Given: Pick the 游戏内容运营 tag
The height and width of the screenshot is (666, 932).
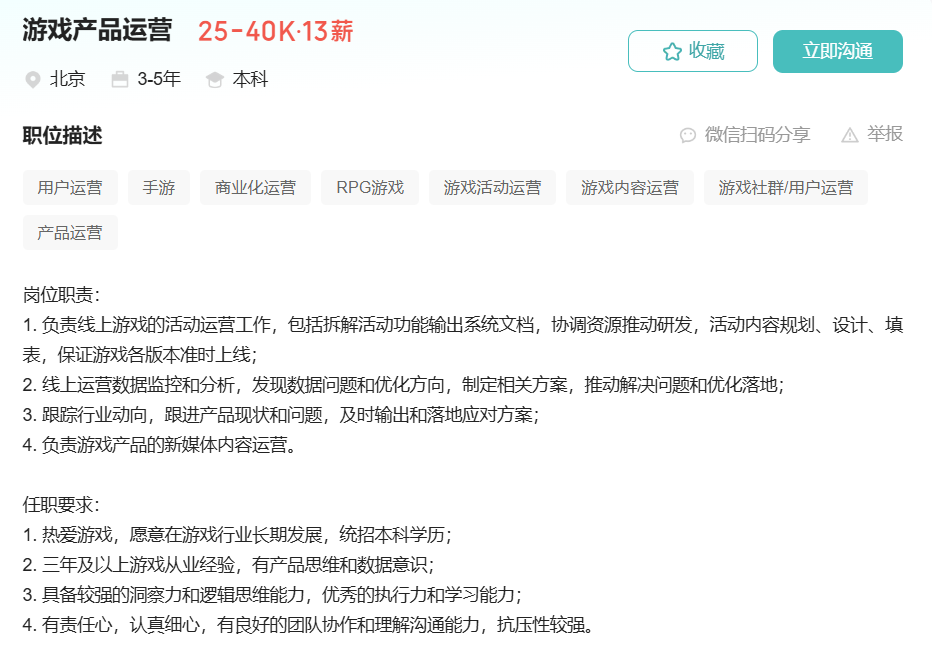Looking at the screenshot, I should [630, 188].
